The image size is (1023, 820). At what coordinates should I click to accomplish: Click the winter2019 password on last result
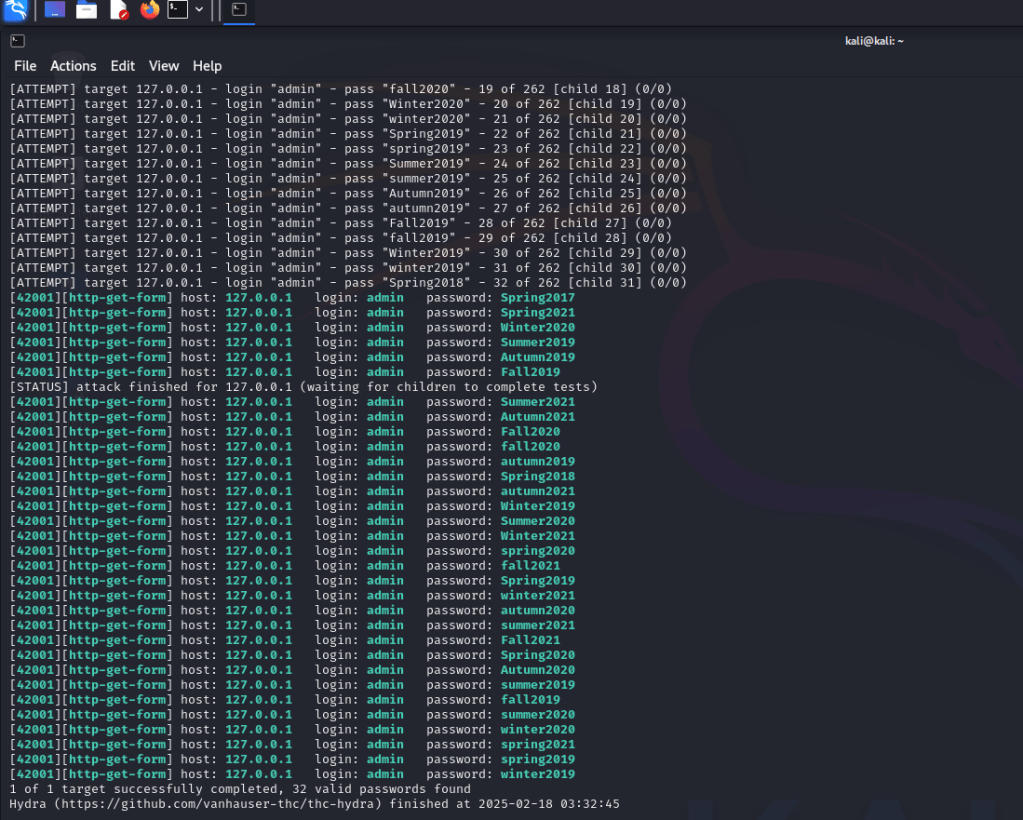(x=537, y=774)
